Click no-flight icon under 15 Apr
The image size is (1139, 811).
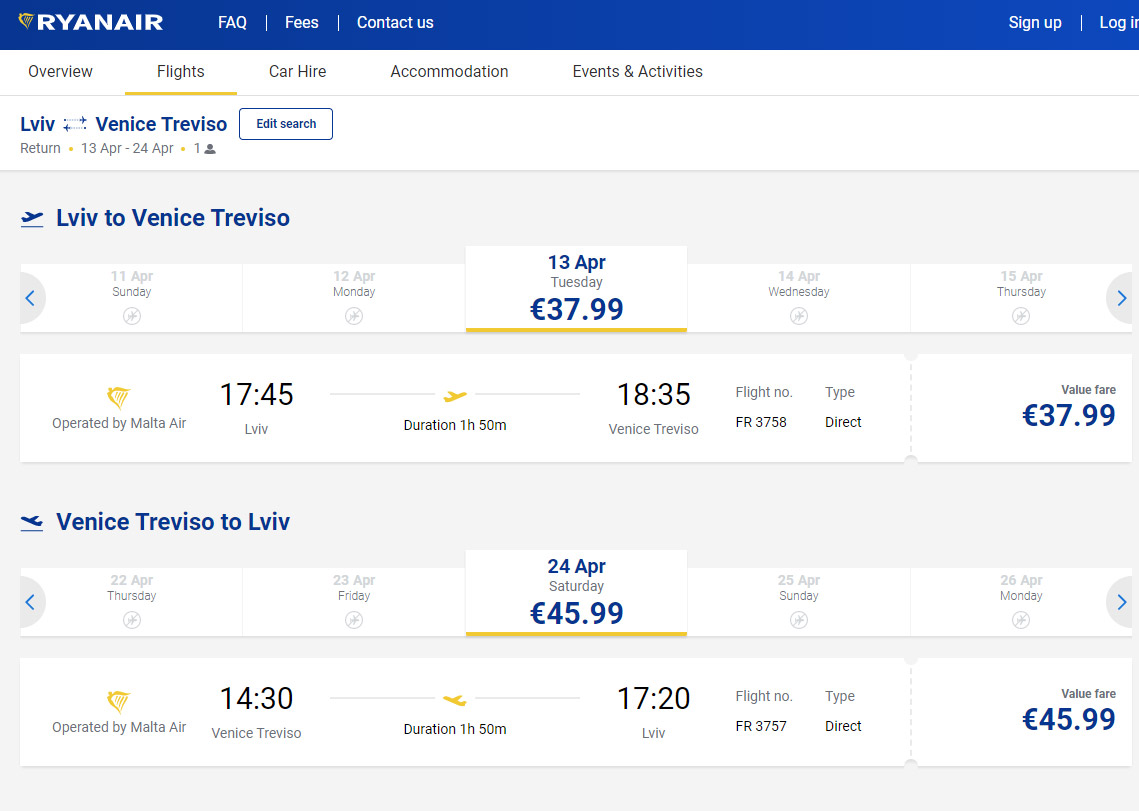(x=1021, y=316)
